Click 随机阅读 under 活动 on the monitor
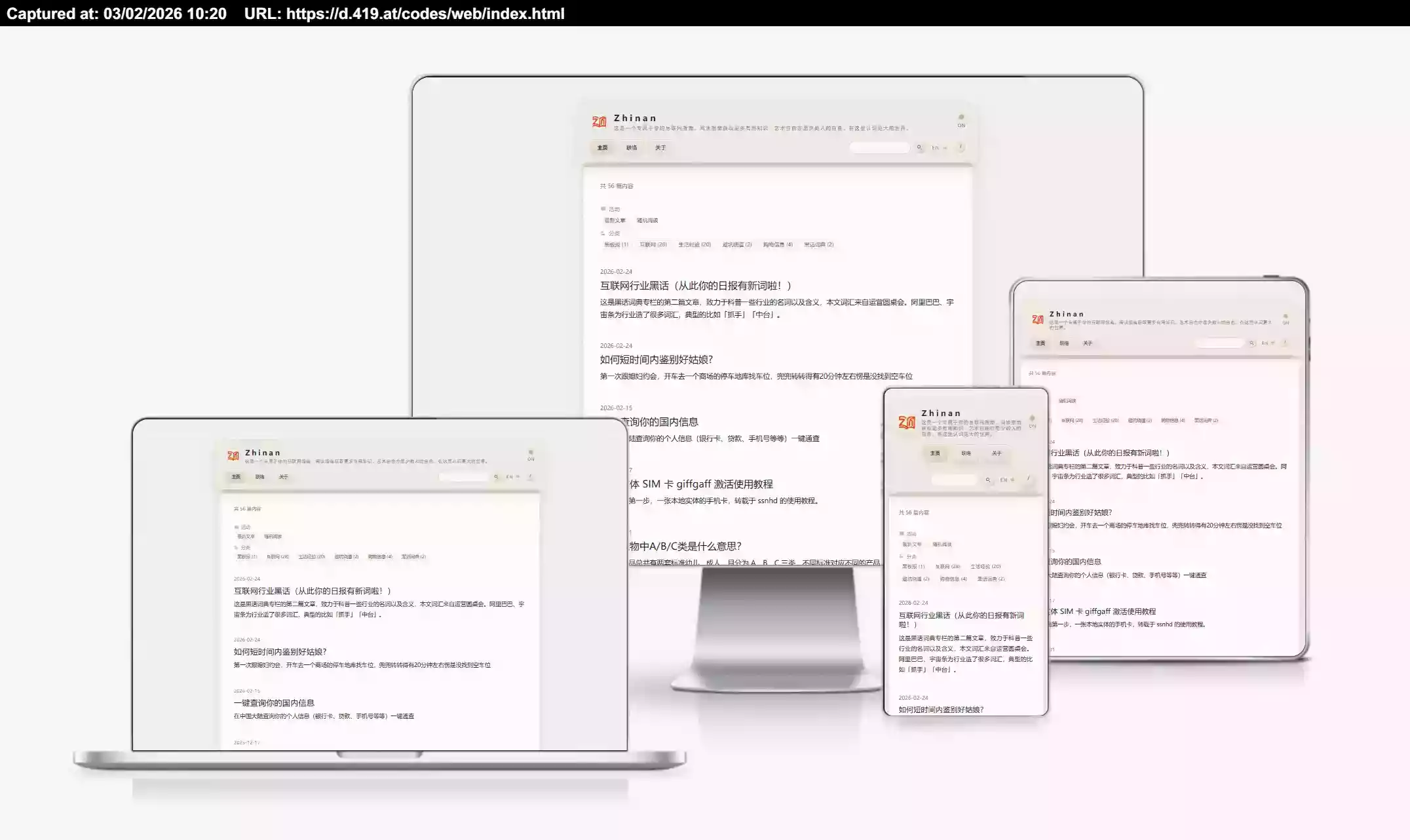 647,221
